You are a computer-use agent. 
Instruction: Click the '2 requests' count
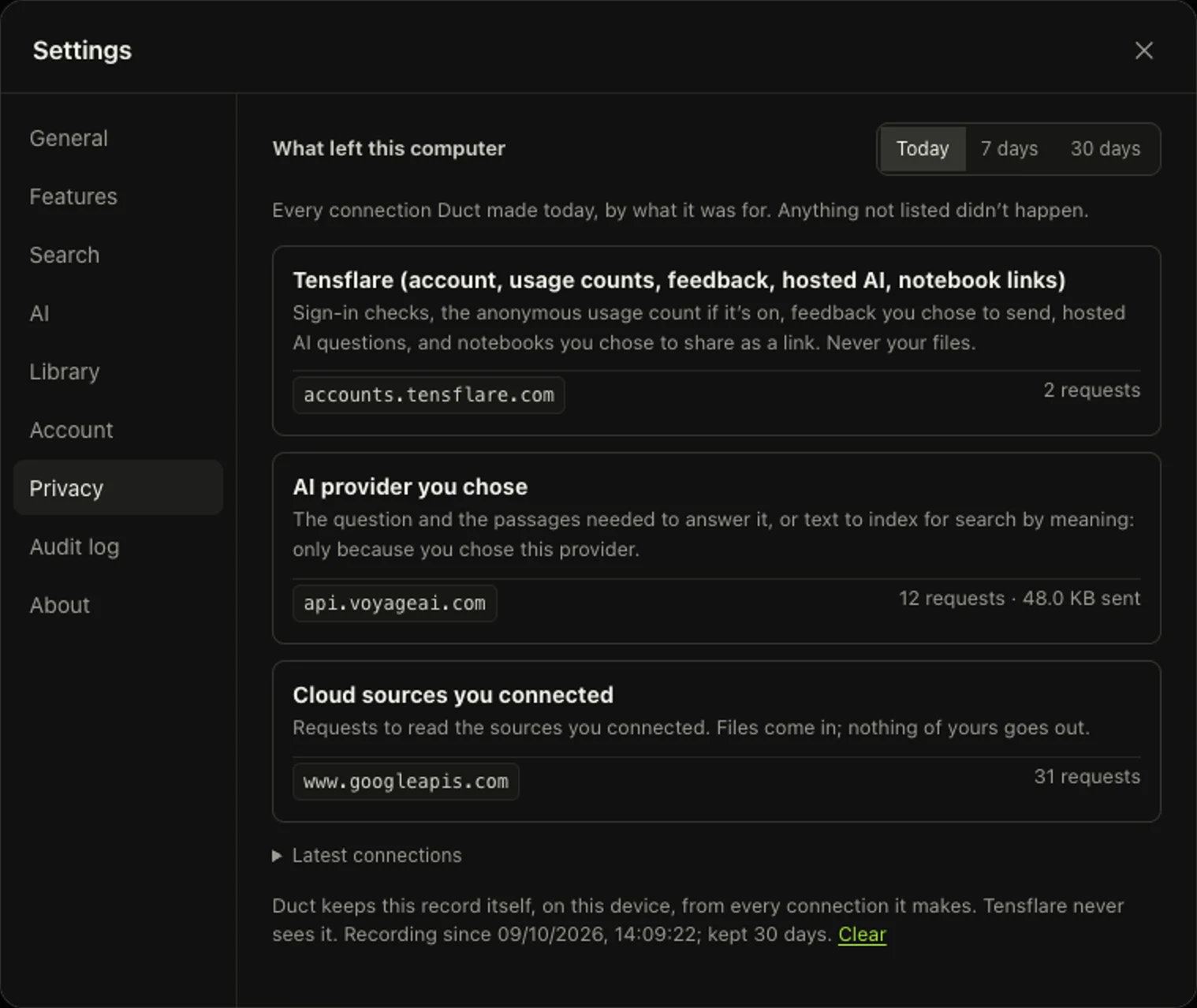click(x=1091, y=390)
